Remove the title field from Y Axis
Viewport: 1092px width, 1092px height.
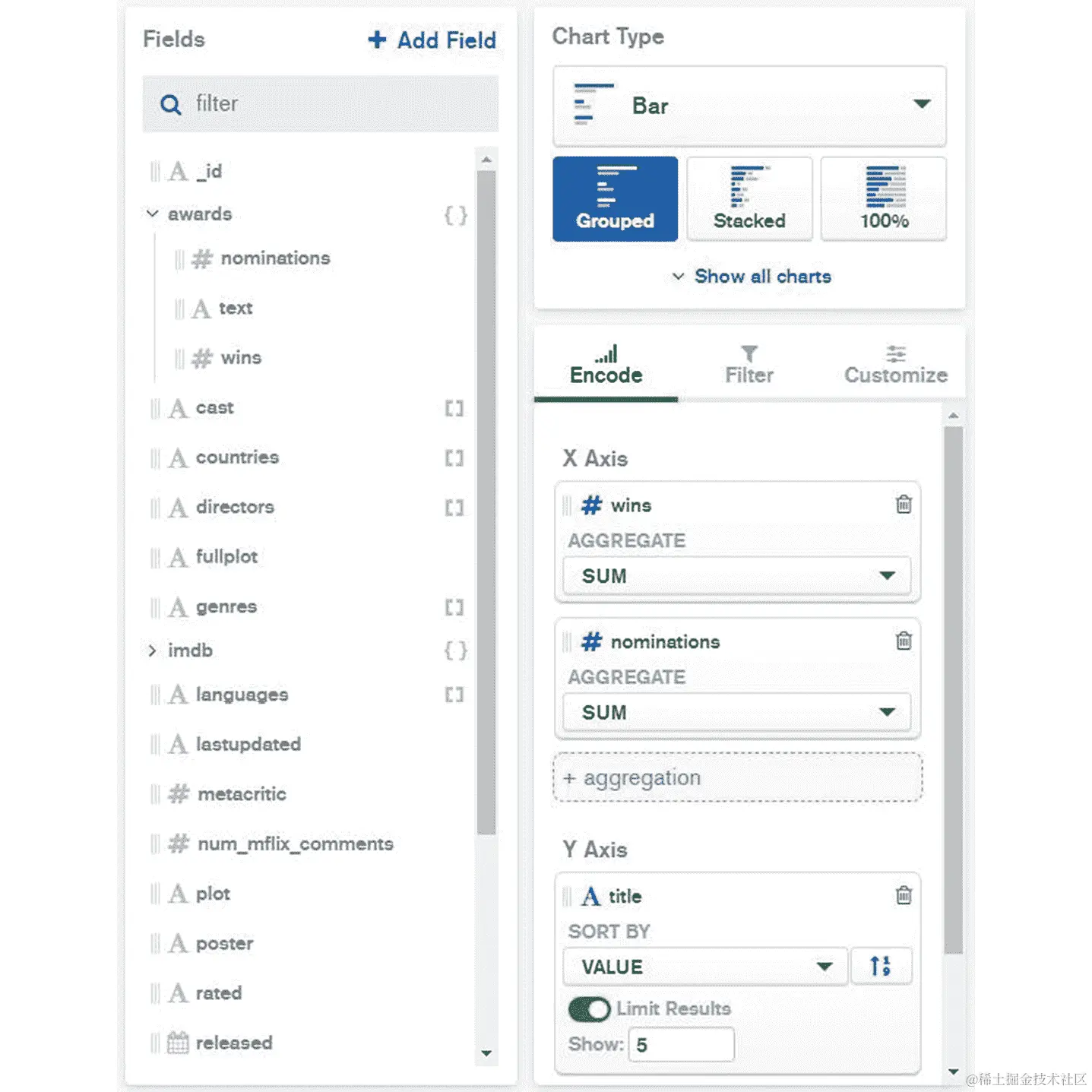[x=903, y=895]
